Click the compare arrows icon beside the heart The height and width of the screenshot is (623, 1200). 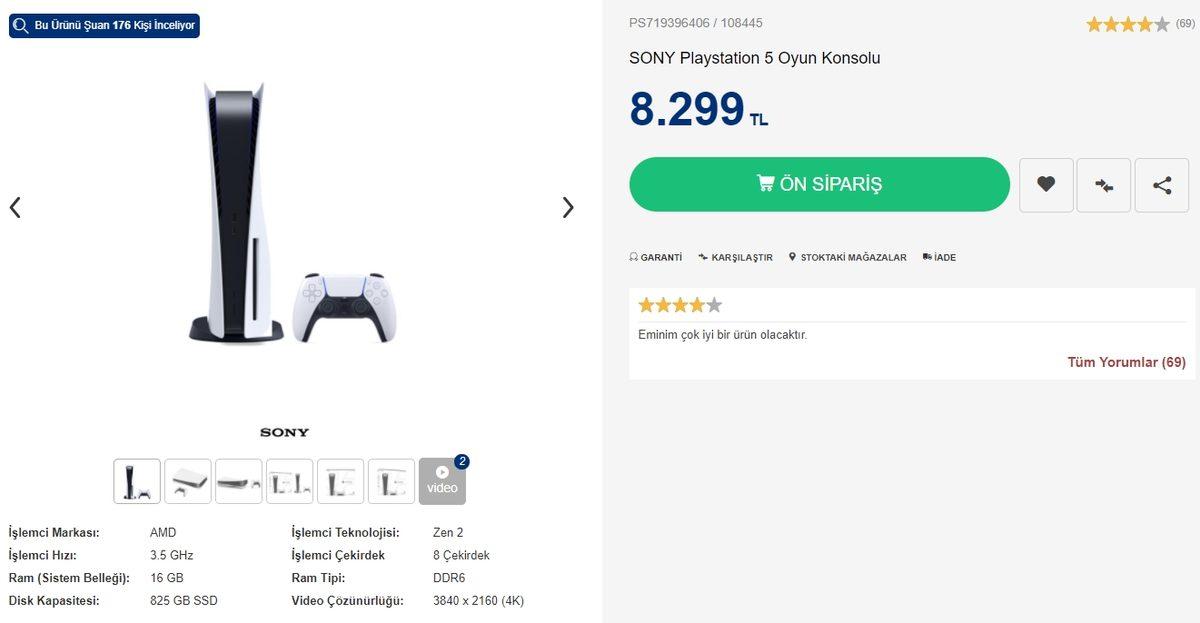(1103, 185)
